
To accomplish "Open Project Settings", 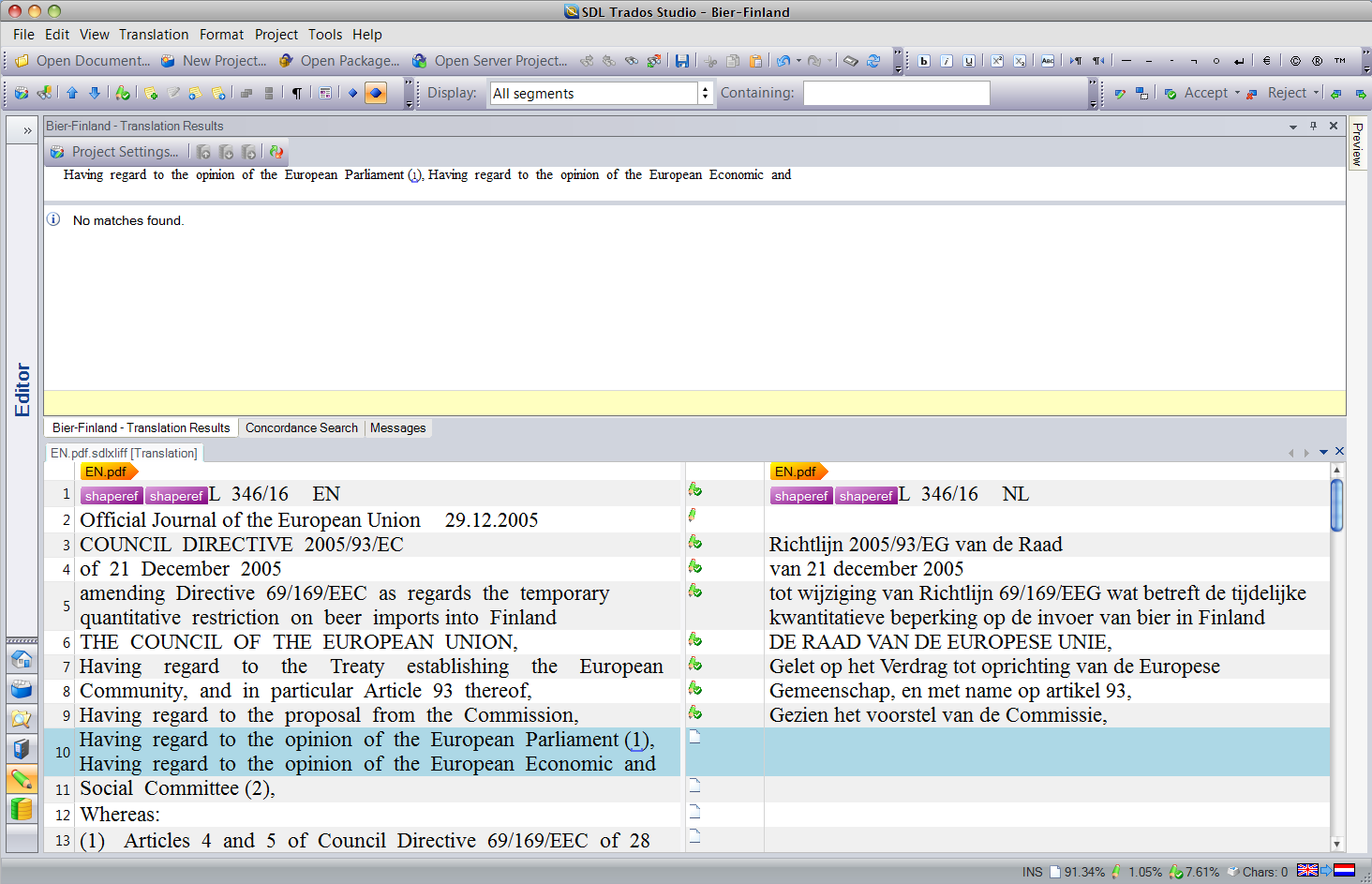I will tap(114, 152).
